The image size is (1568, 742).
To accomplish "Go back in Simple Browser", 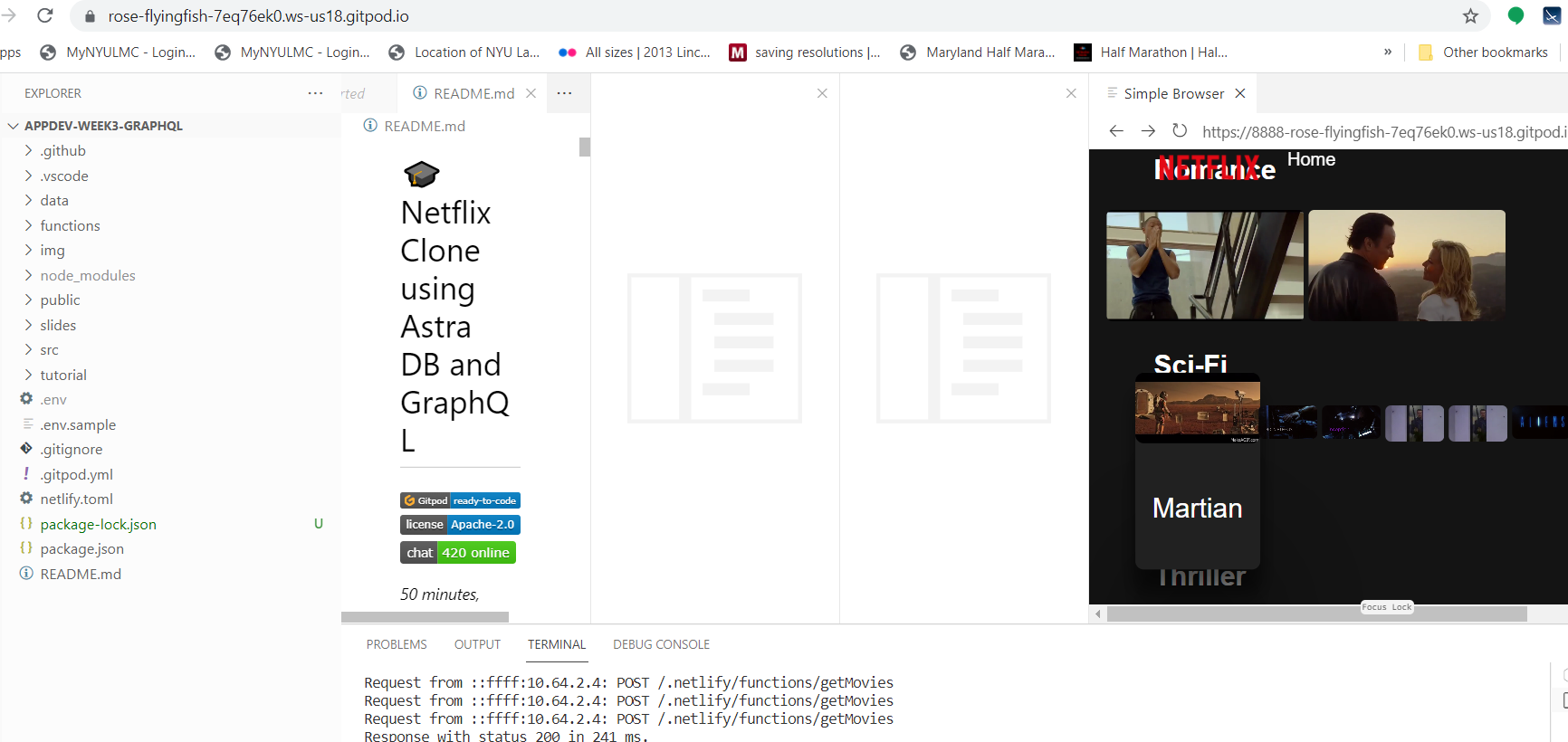I will pyautogui.click(x=1116, y=131).
